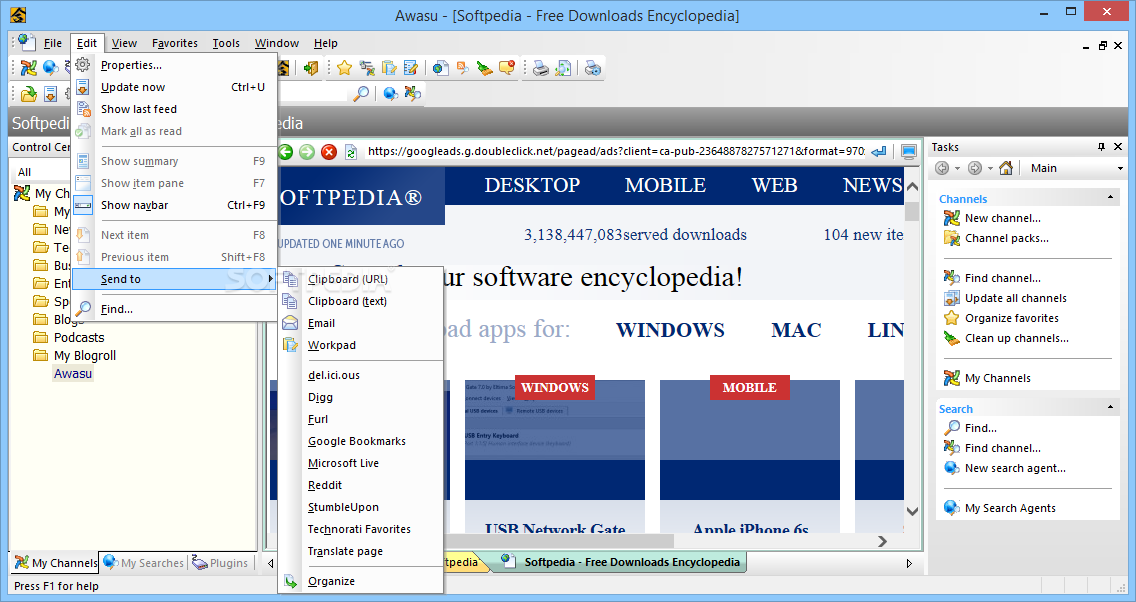Pin the Tasks pane with pushpin icon
This screenshot has height=602, width=1136.
1101,147
